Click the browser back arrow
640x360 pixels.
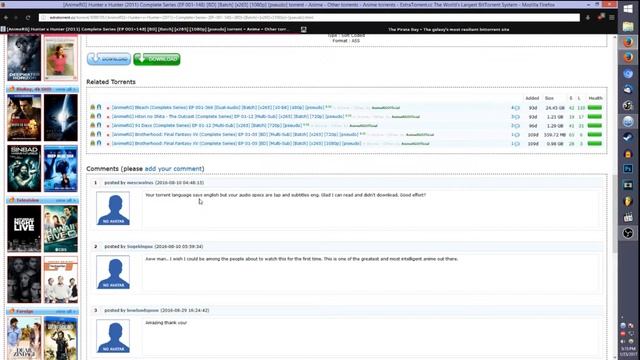[x=6, y=18]
